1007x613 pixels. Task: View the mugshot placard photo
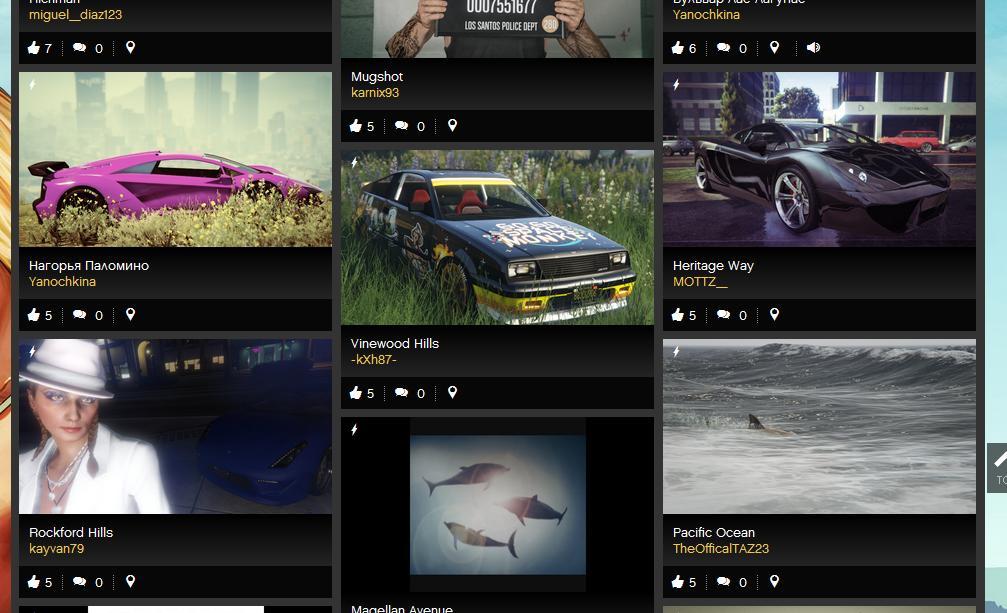click(x=497, y=29)
